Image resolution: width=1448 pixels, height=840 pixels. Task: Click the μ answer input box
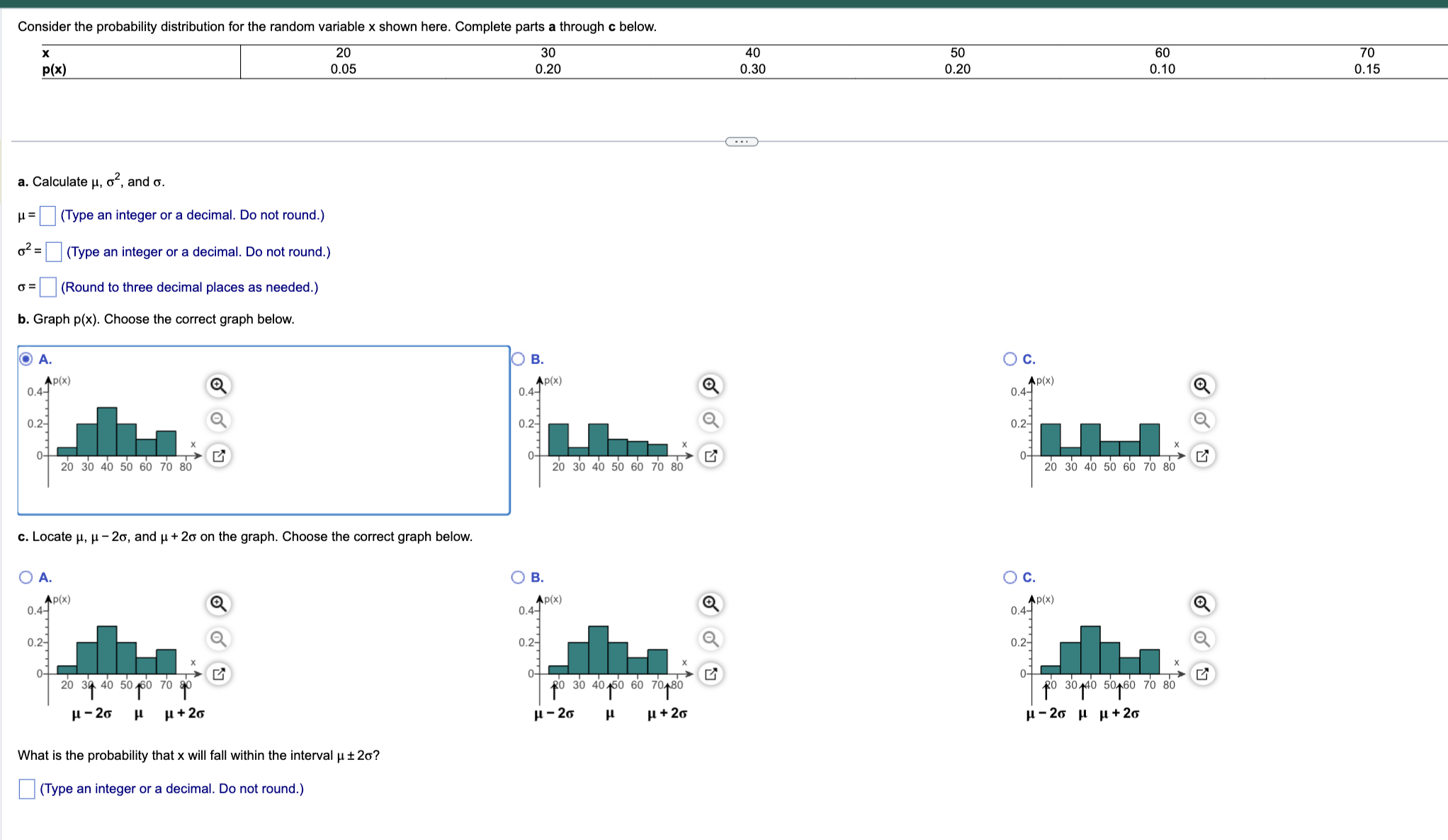coord(47,215)
